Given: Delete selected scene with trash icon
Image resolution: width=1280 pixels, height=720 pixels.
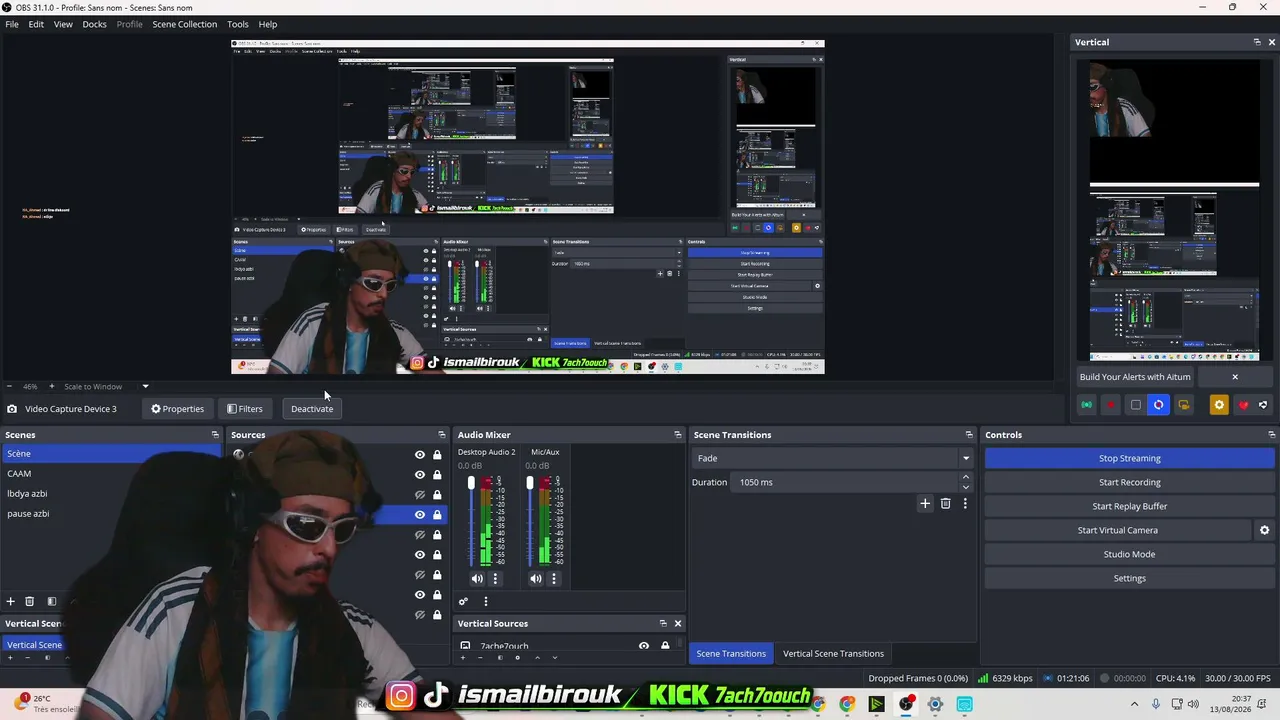Looking at the screenshot, I should [x=30, y=601].
